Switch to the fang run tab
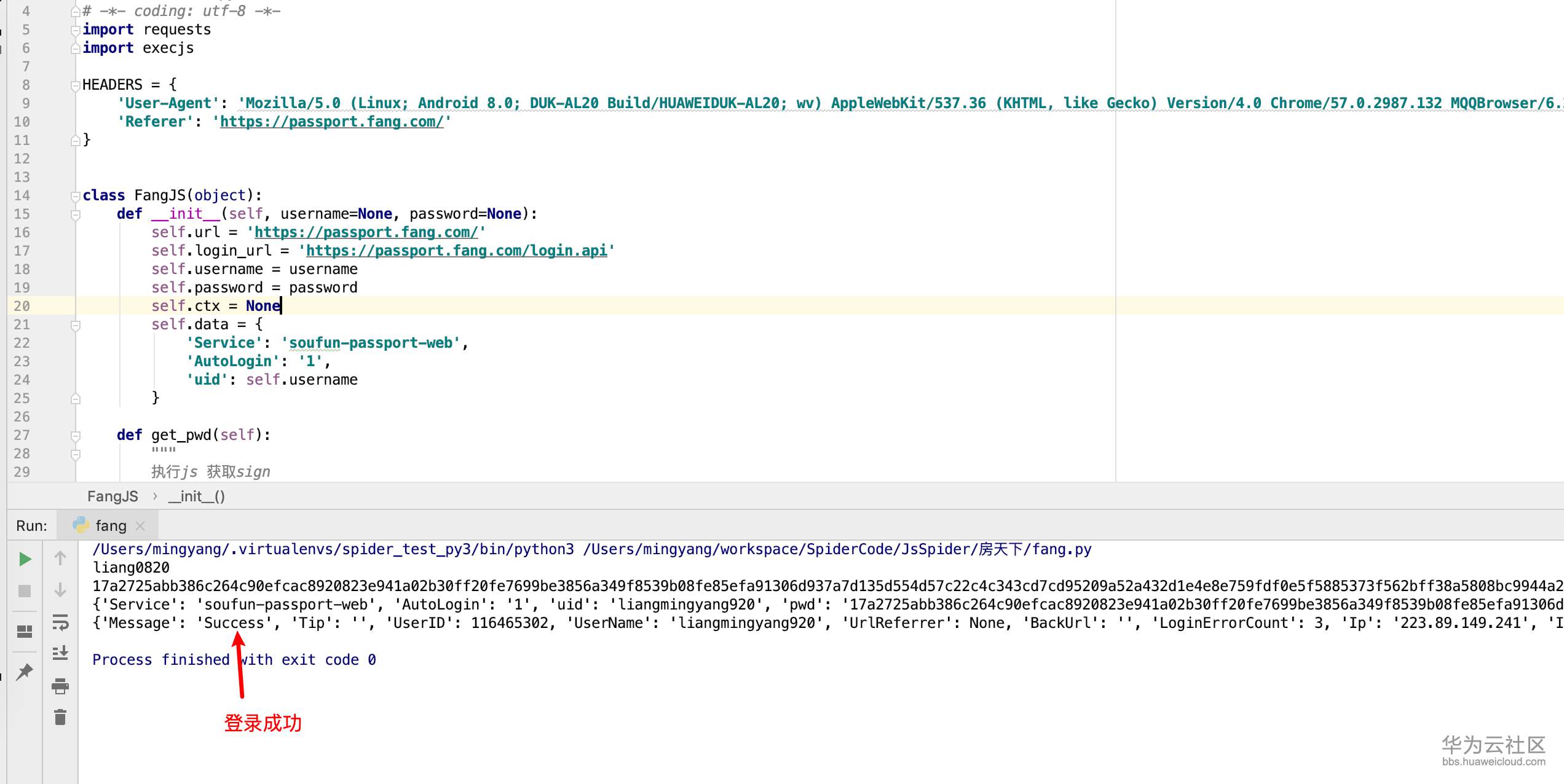Viewport: 1564px width, 784px height. click(x=109, y=525)
